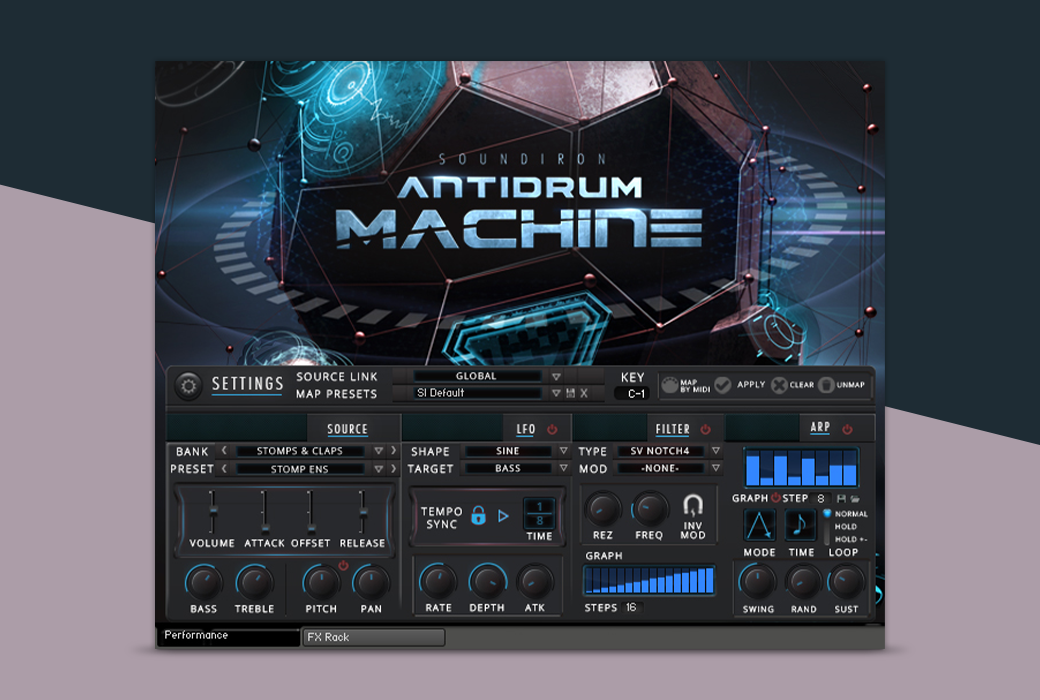Load arp graph with folder icon
This screenshot has height=700, width=1040.
coord(855,498)
